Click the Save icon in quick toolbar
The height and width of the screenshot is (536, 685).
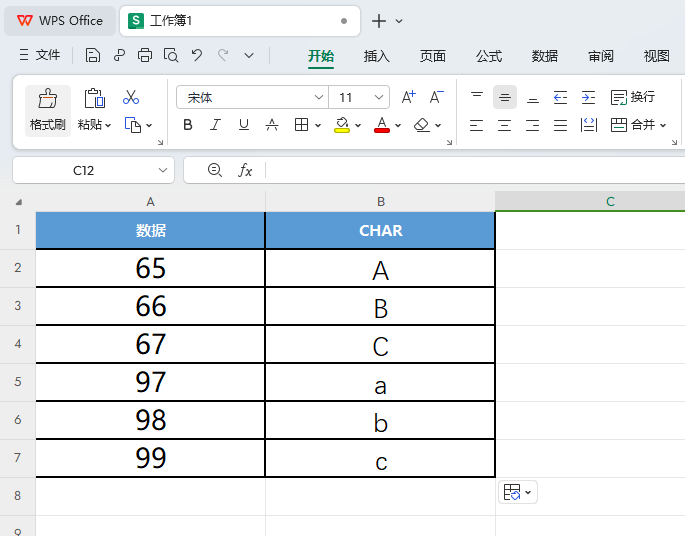93,55
